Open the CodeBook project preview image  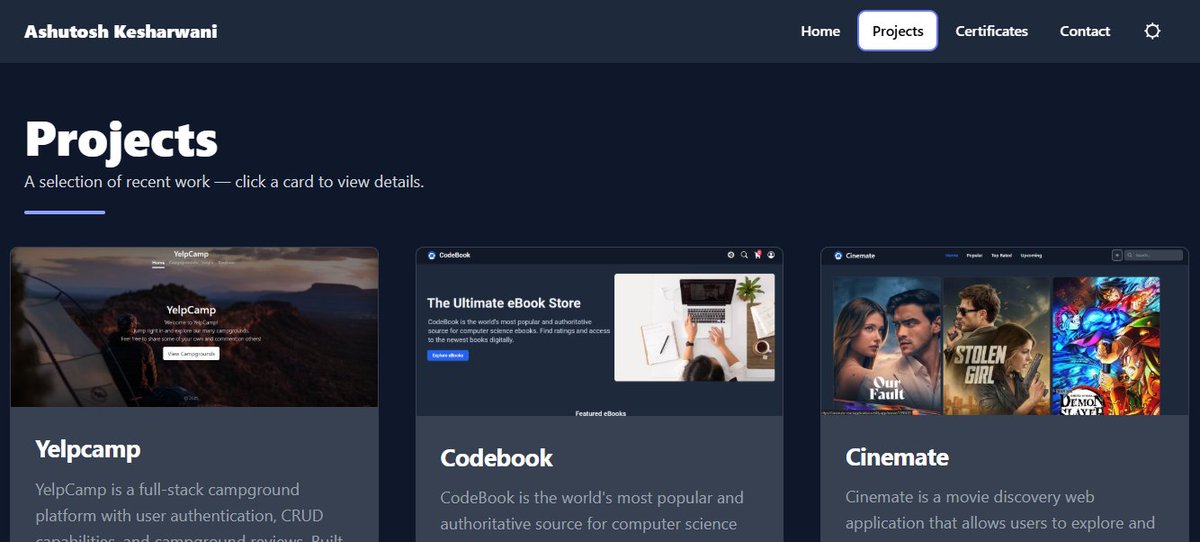[x=599, y=331]
